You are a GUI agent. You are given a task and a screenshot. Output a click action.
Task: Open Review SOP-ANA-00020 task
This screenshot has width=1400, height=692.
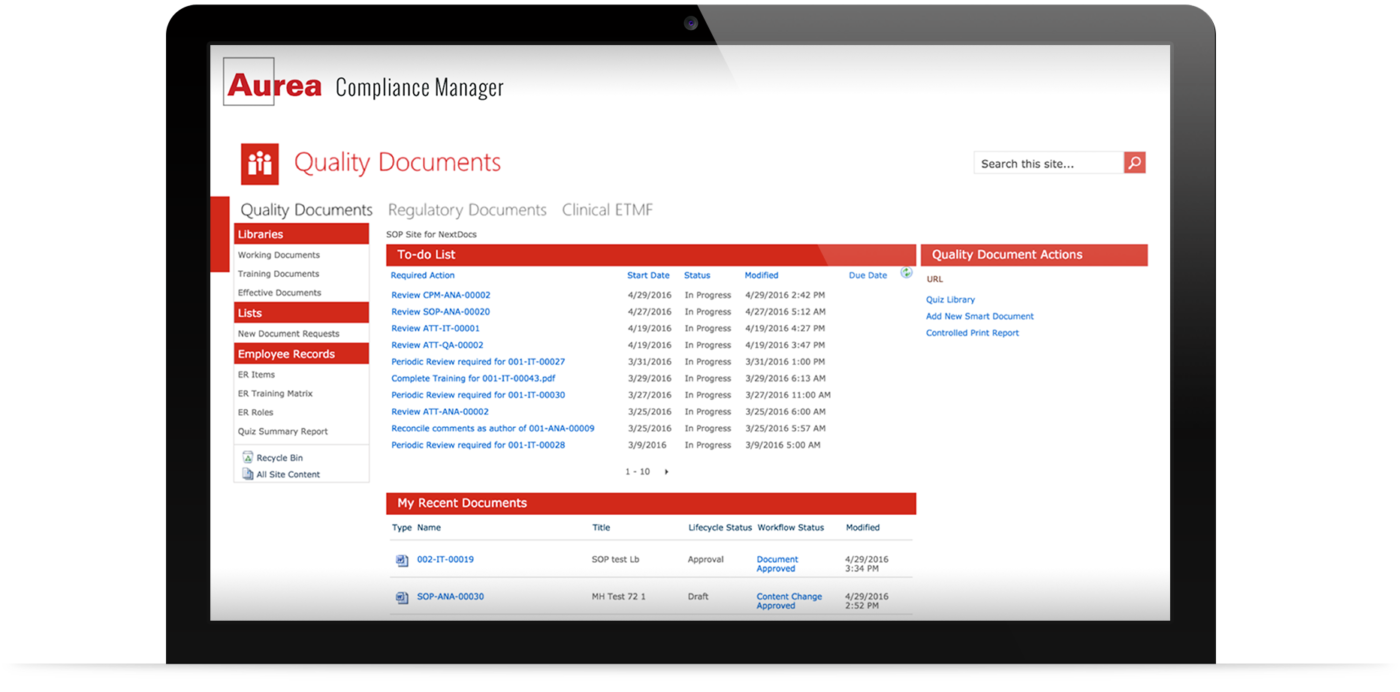(x=440, y=312)
